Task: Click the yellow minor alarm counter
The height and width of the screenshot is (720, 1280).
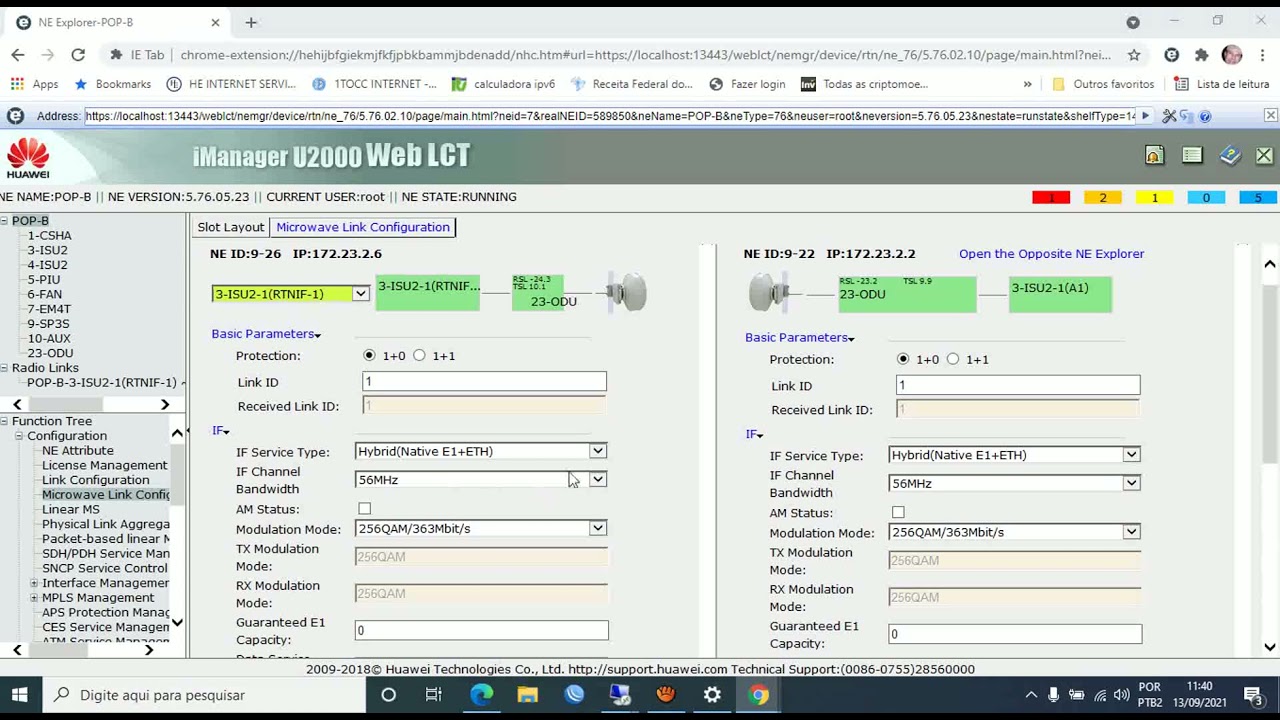Action: point(1154,198)
